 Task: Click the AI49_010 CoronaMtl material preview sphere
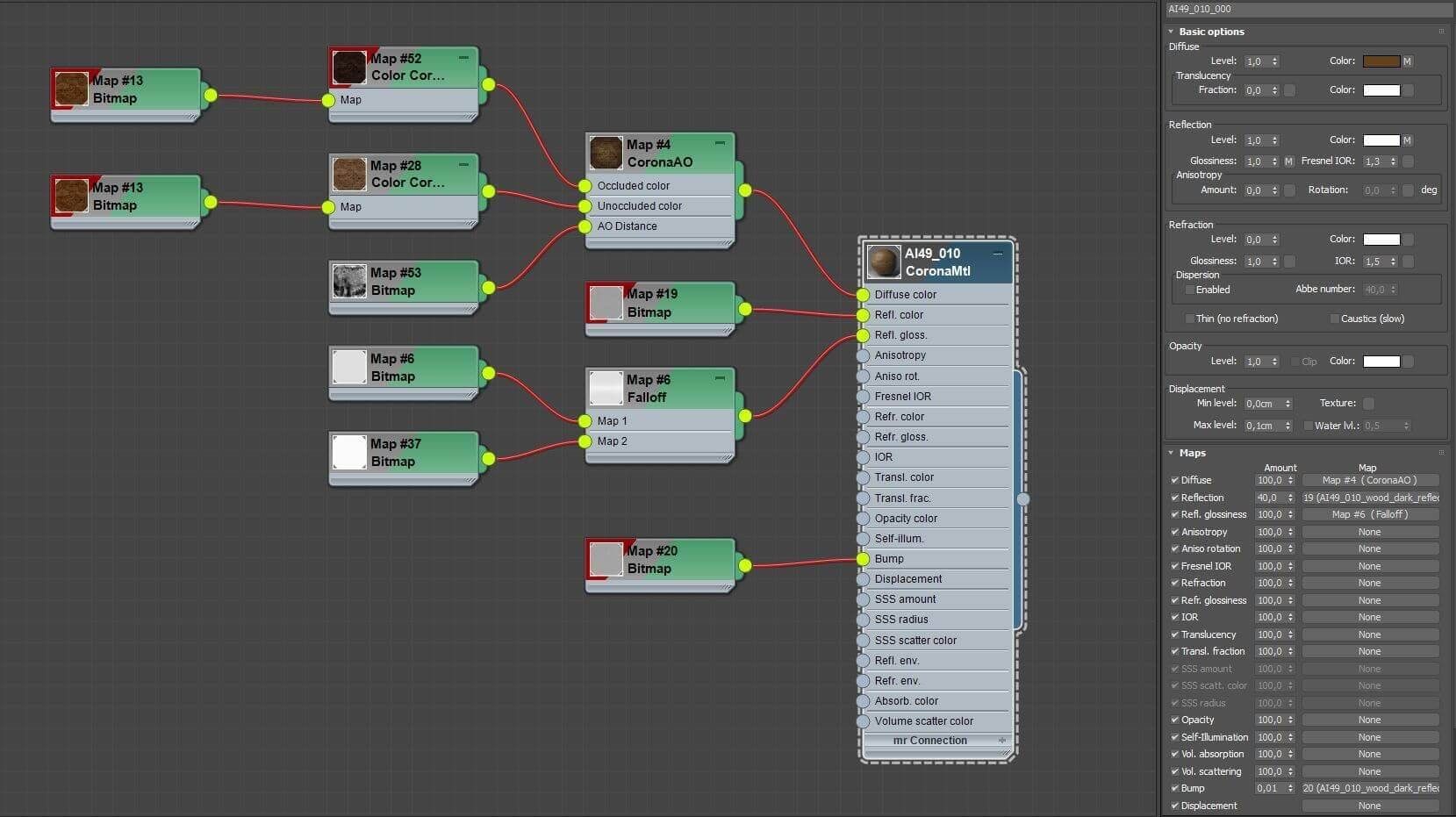click(884, 262)
